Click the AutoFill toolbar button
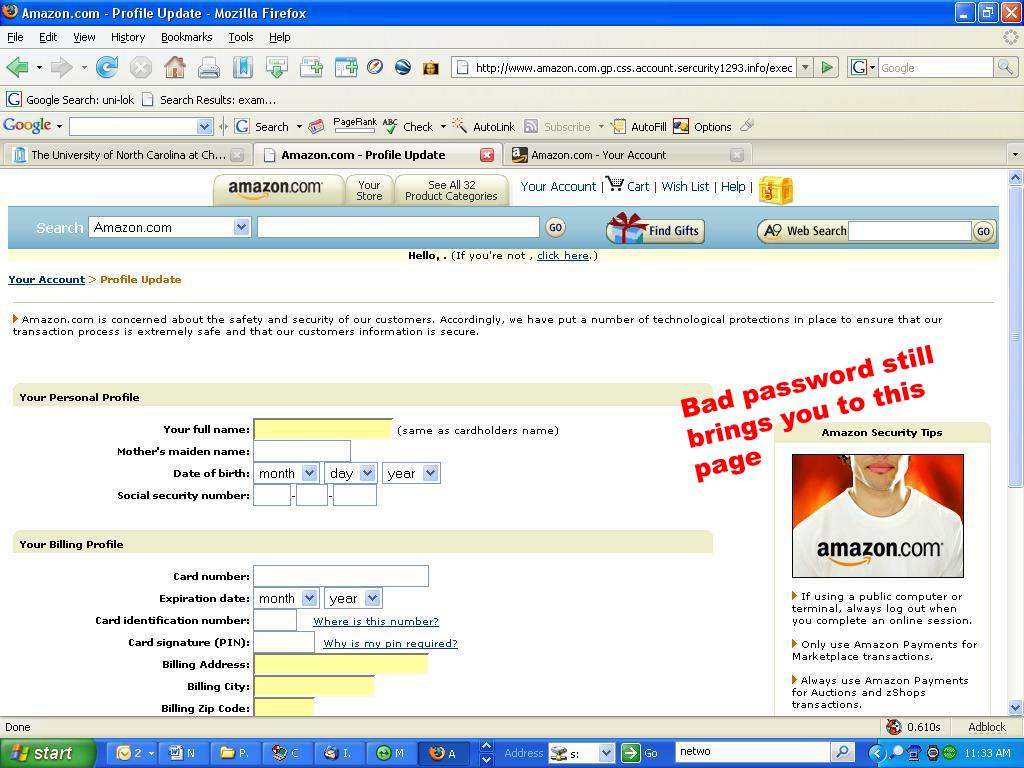The image size is (1024, 768). click(x=639, y=127)
